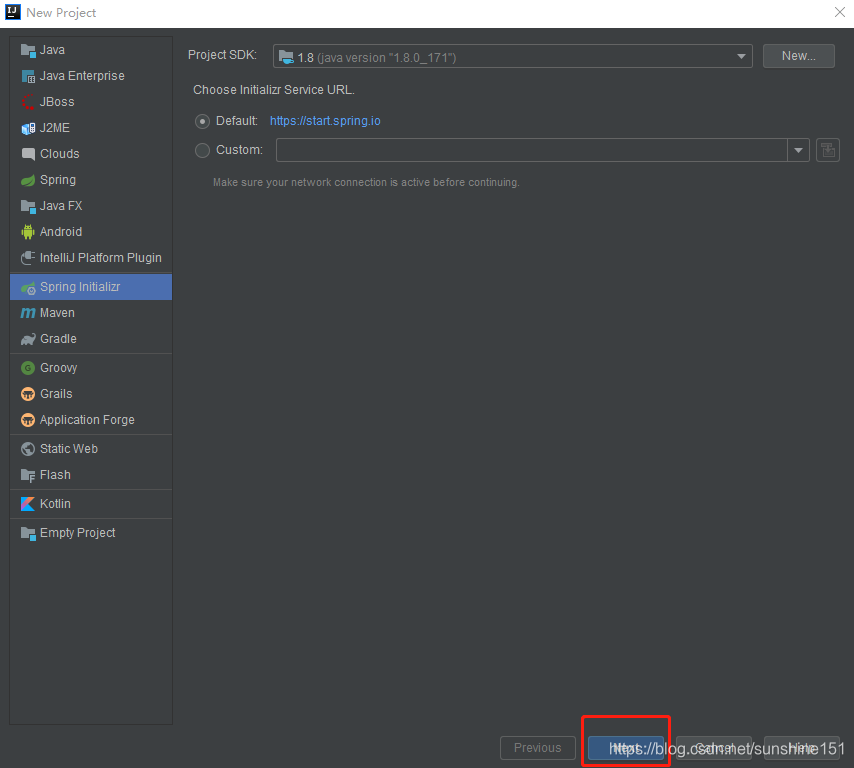Click the IntelliJ Platform Plugin icon
Viewport: 854px width, 768px height.
(x=28, y=258)
